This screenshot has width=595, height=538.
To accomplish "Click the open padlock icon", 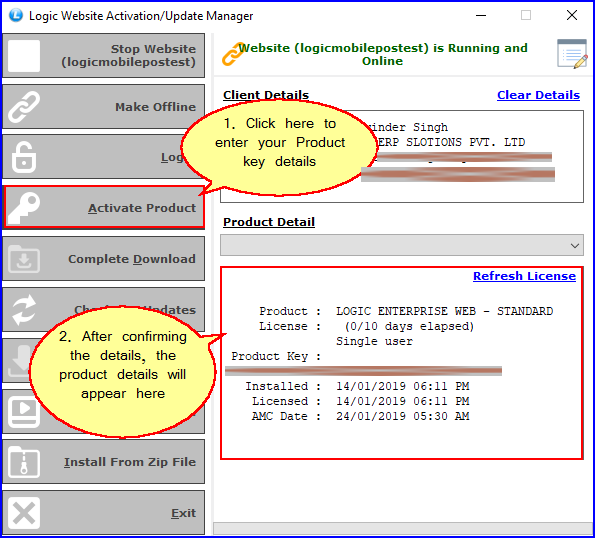I will 24,157.
